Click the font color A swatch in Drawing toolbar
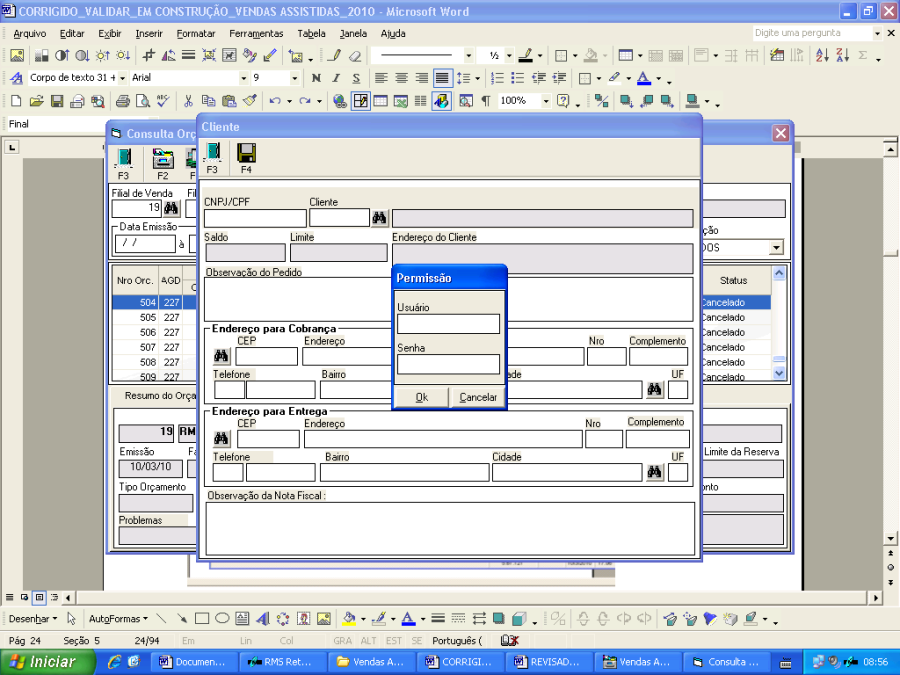Image resolution: width=900 pixels, height=675 pixels. (x=408, y=619)
